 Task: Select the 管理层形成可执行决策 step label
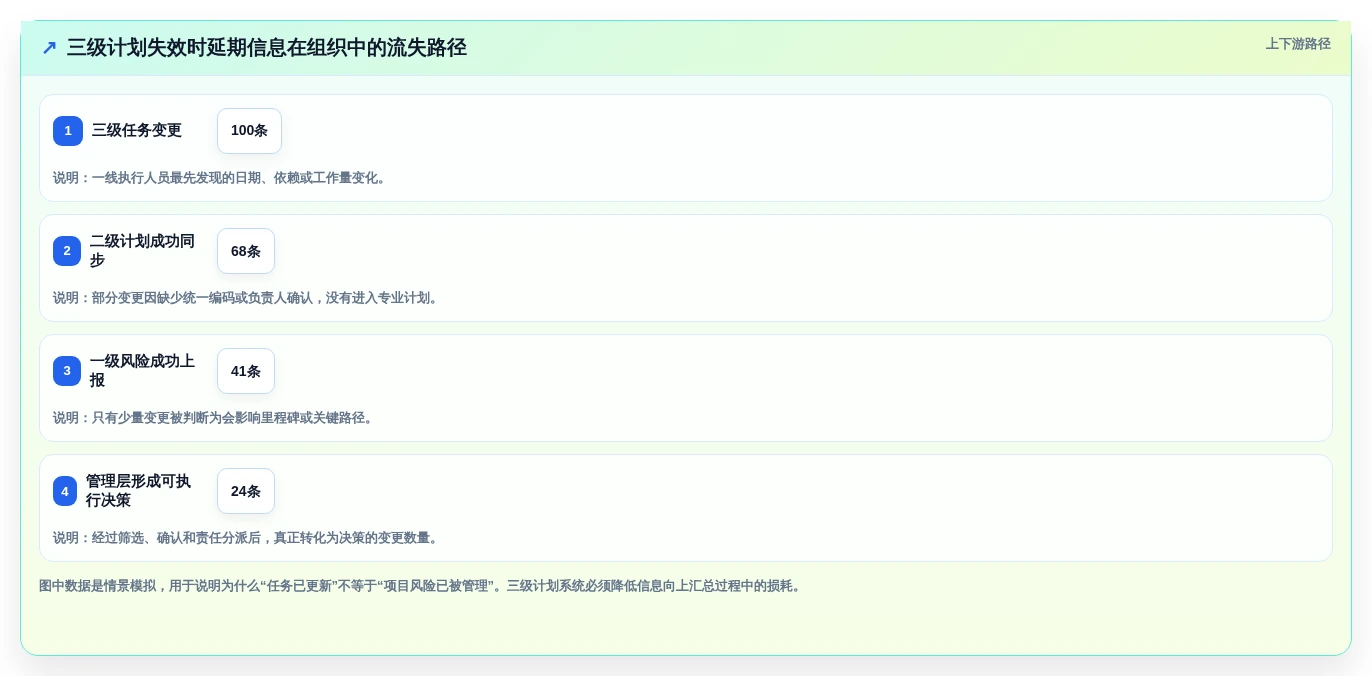[139, 491]
